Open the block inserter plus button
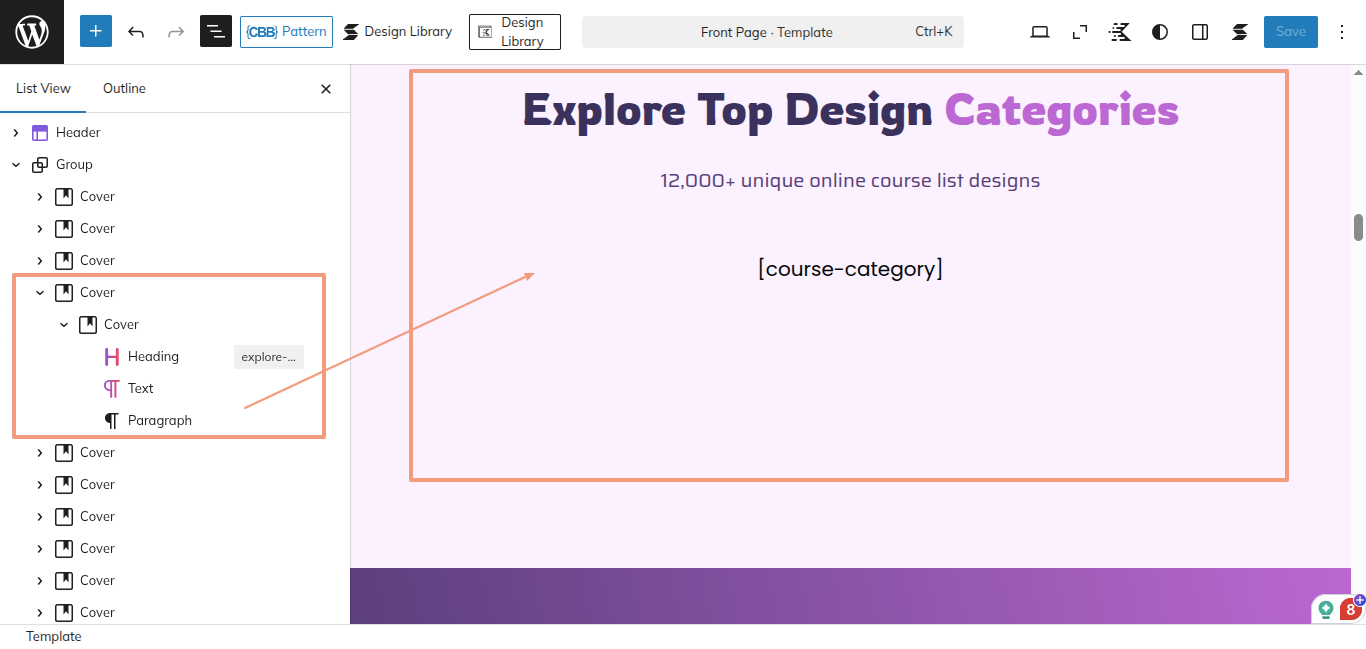The image size is (1366, 649). click(96, 32)
